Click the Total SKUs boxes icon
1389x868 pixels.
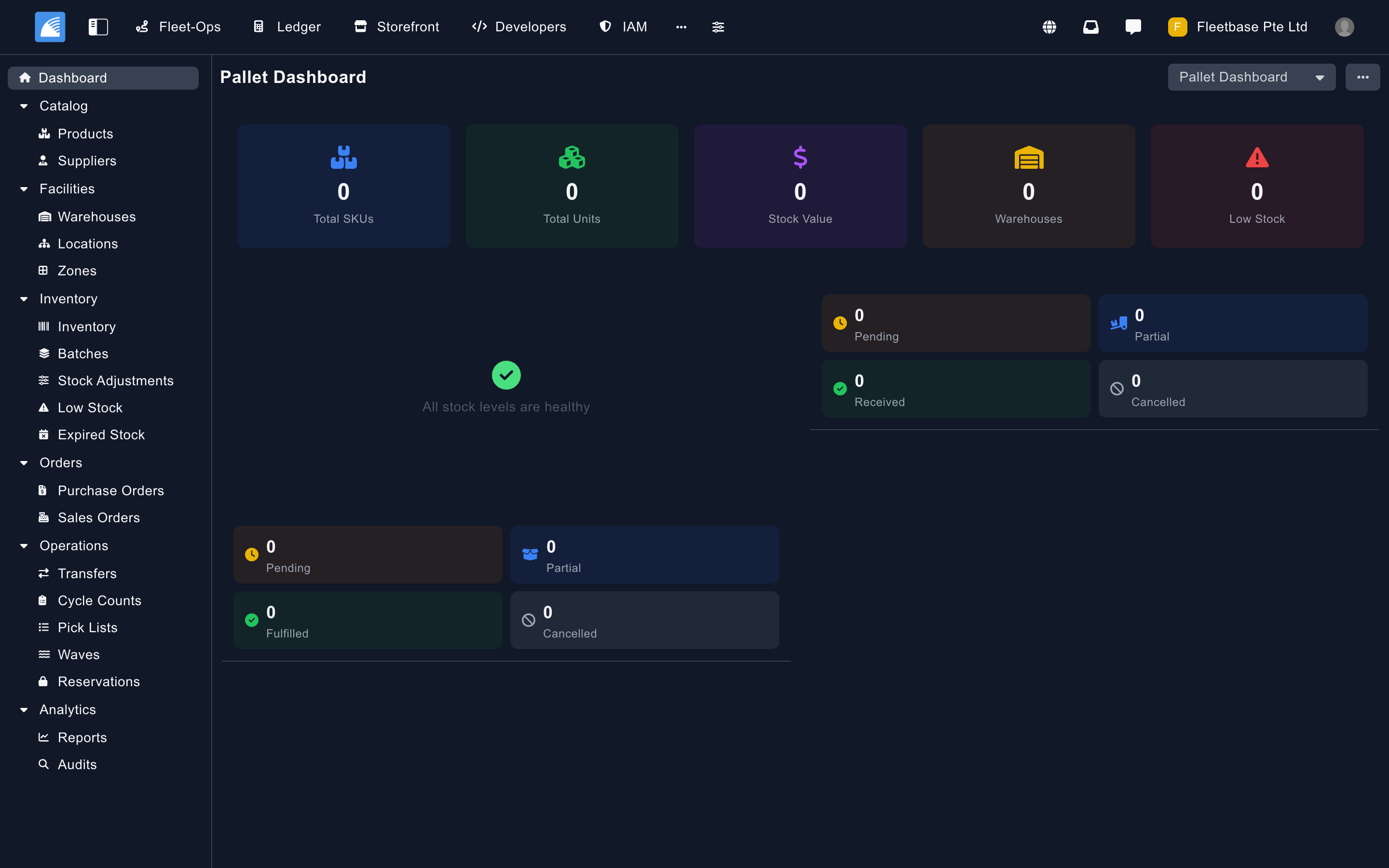point(343,157)
